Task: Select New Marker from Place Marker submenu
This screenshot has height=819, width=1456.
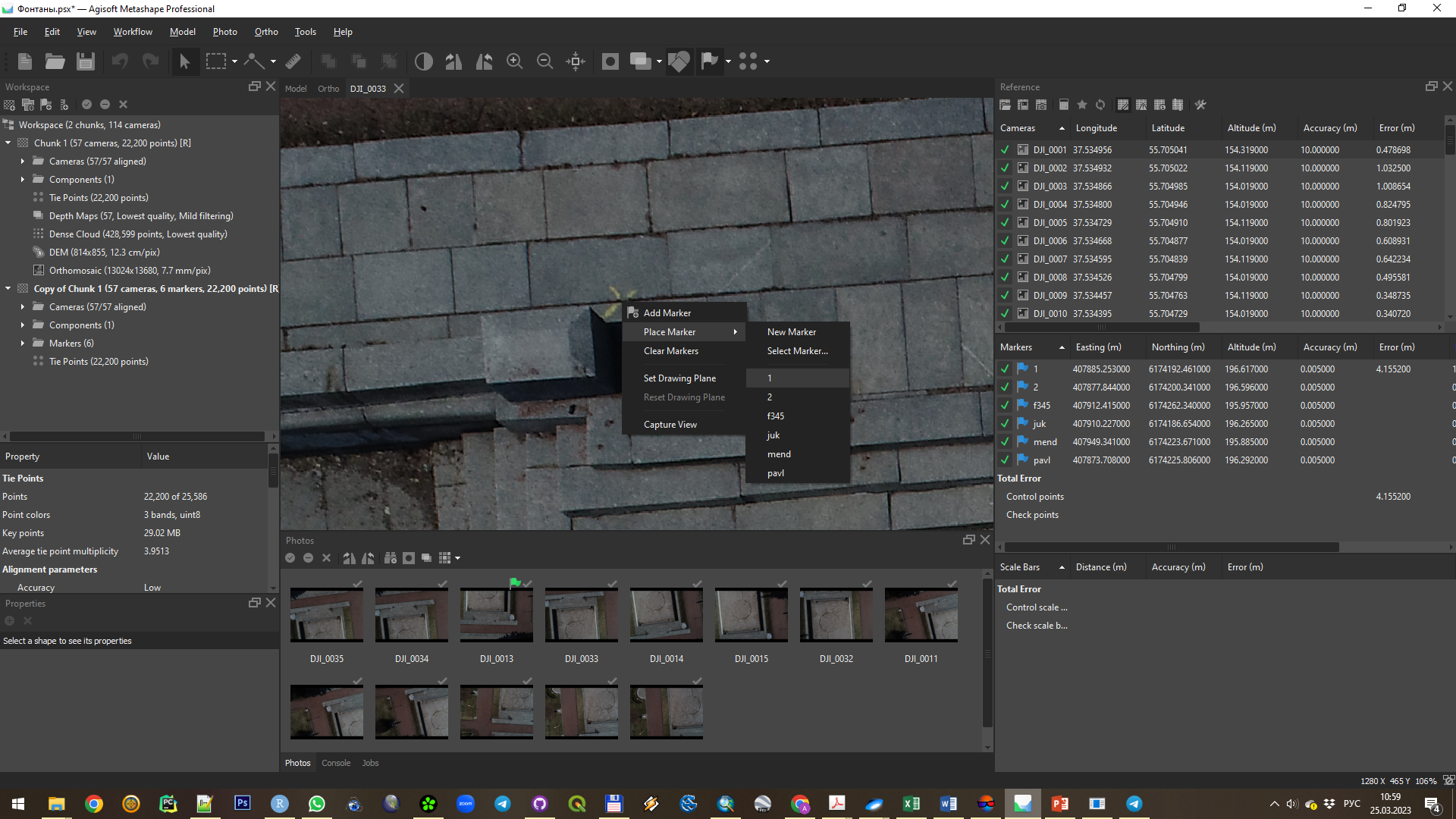Action: click(x=791, y=331)
